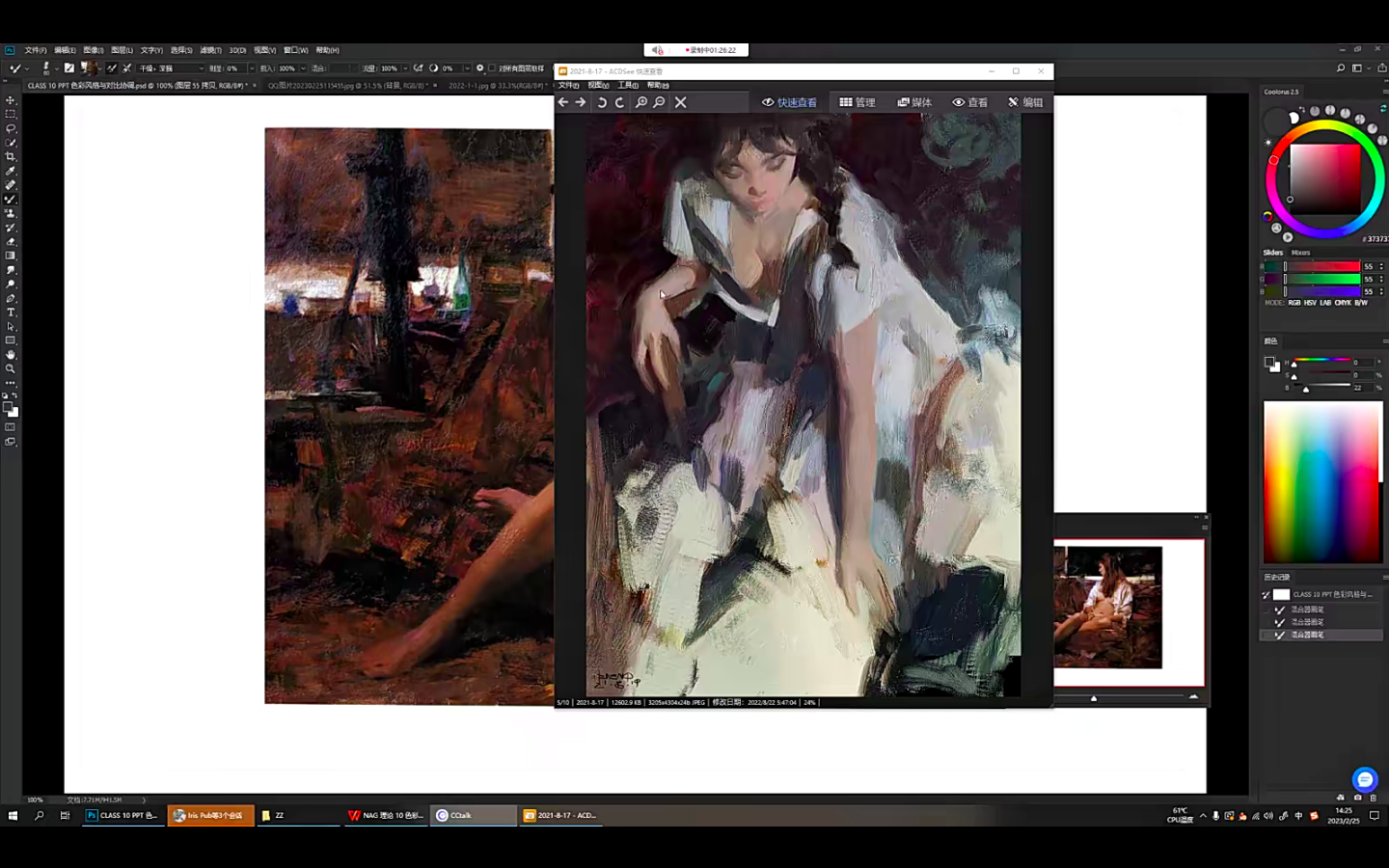The width and height of the screenshot is (1389, 868).
Task: Rotate image counterclockwise in ACDSee viewer
Action: click(x=602, y=102)
